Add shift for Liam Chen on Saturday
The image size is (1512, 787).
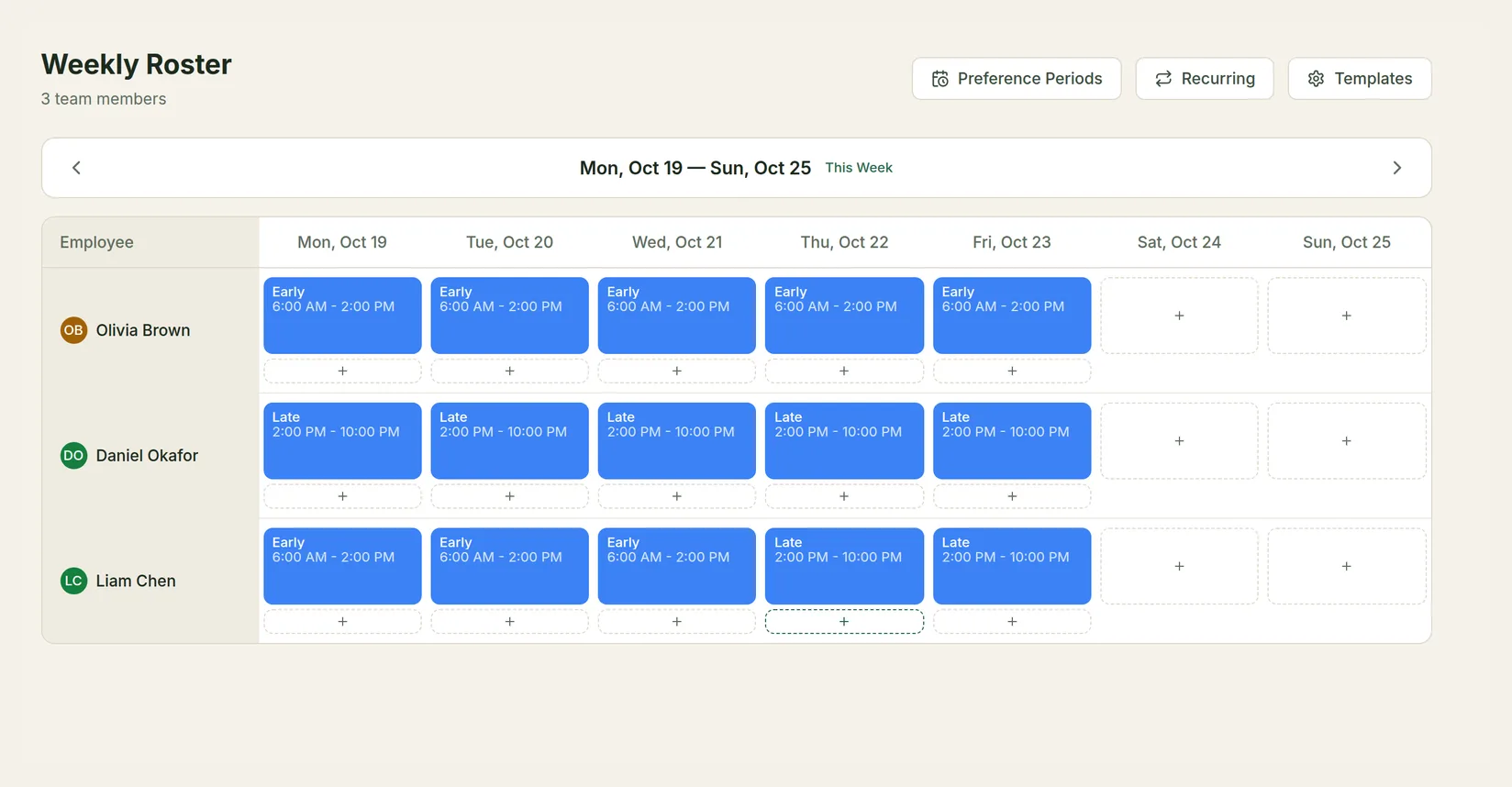pyautogui.click(x=1179, y=566)
